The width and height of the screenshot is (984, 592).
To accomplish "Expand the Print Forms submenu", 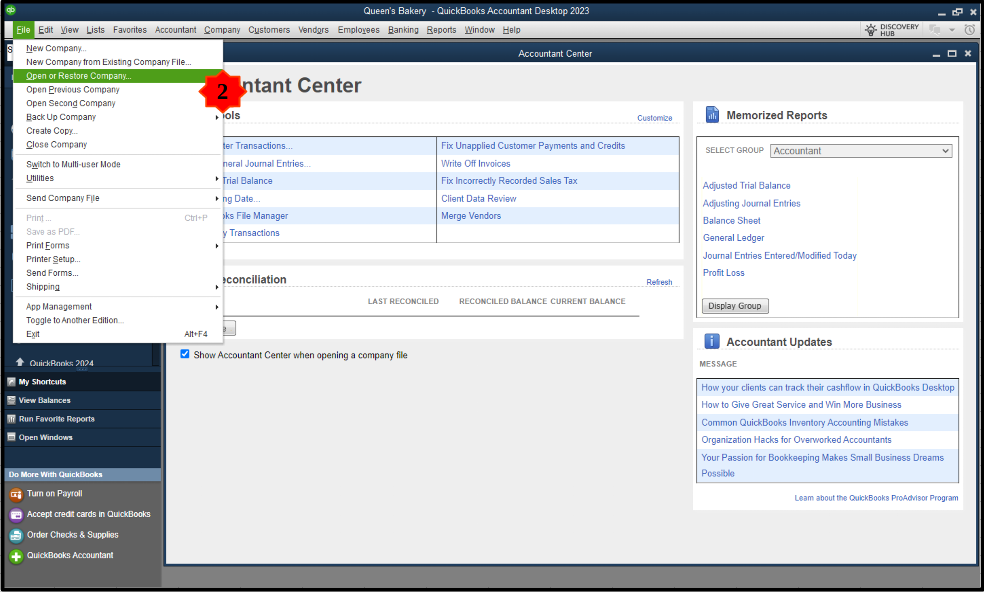I will tap(217, 245).
